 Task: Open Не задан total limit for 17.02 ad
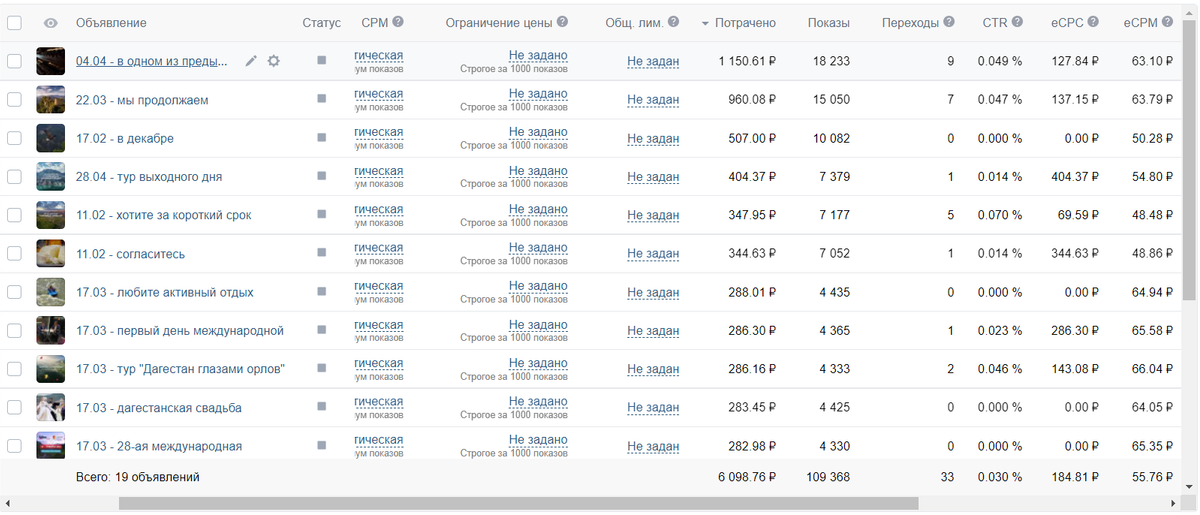653,138
